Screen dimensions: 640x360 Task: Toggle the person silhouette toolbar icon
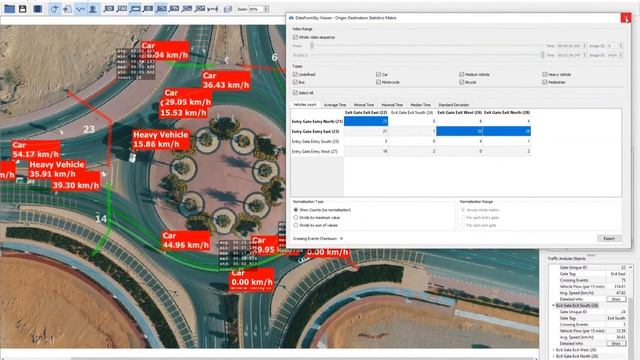pyautogui.click(x=93, y=9)
